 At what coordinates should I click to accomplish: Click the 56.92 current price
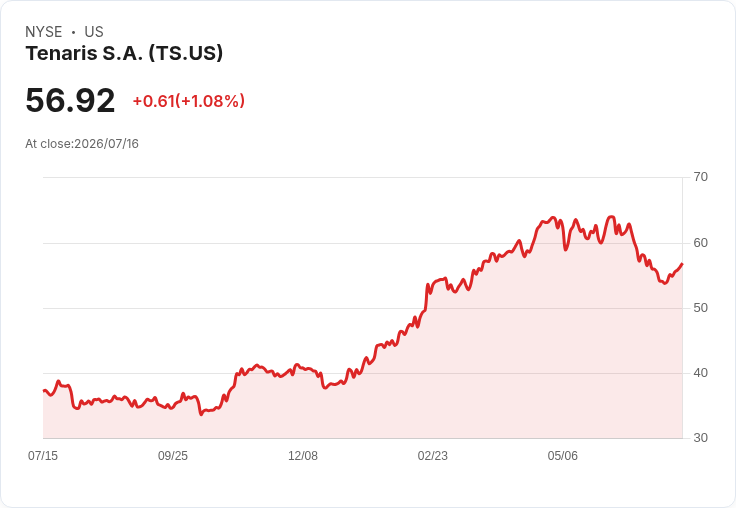(x=70, y=100)
